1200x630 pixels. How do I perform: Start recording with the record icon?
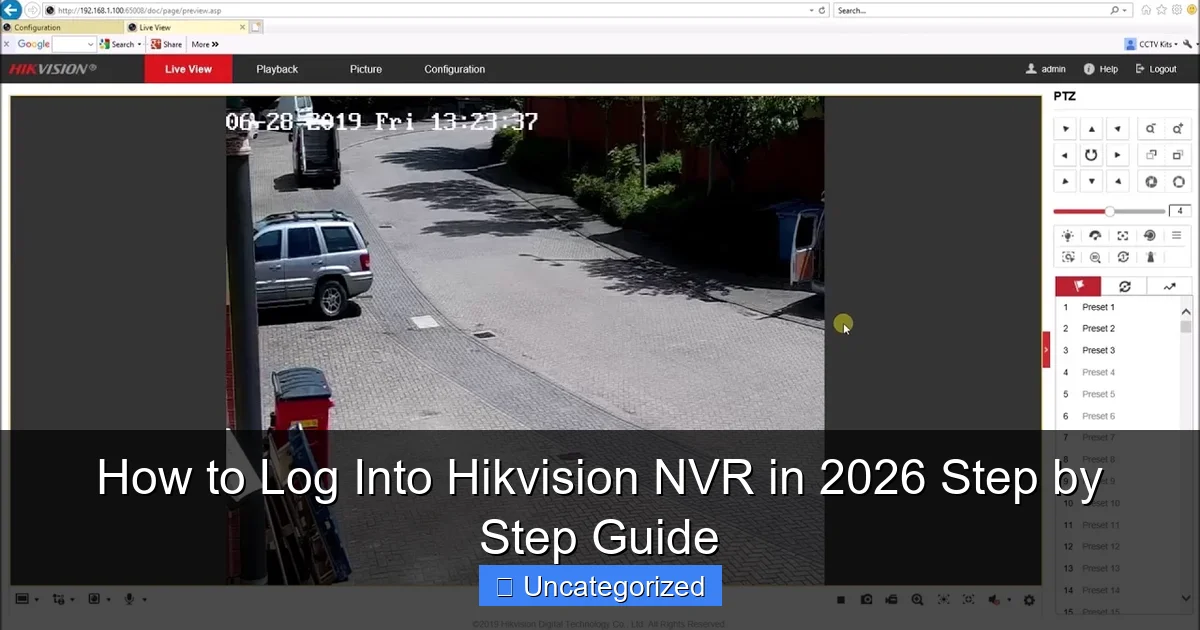pyautogui.click(x=892, y=599)
